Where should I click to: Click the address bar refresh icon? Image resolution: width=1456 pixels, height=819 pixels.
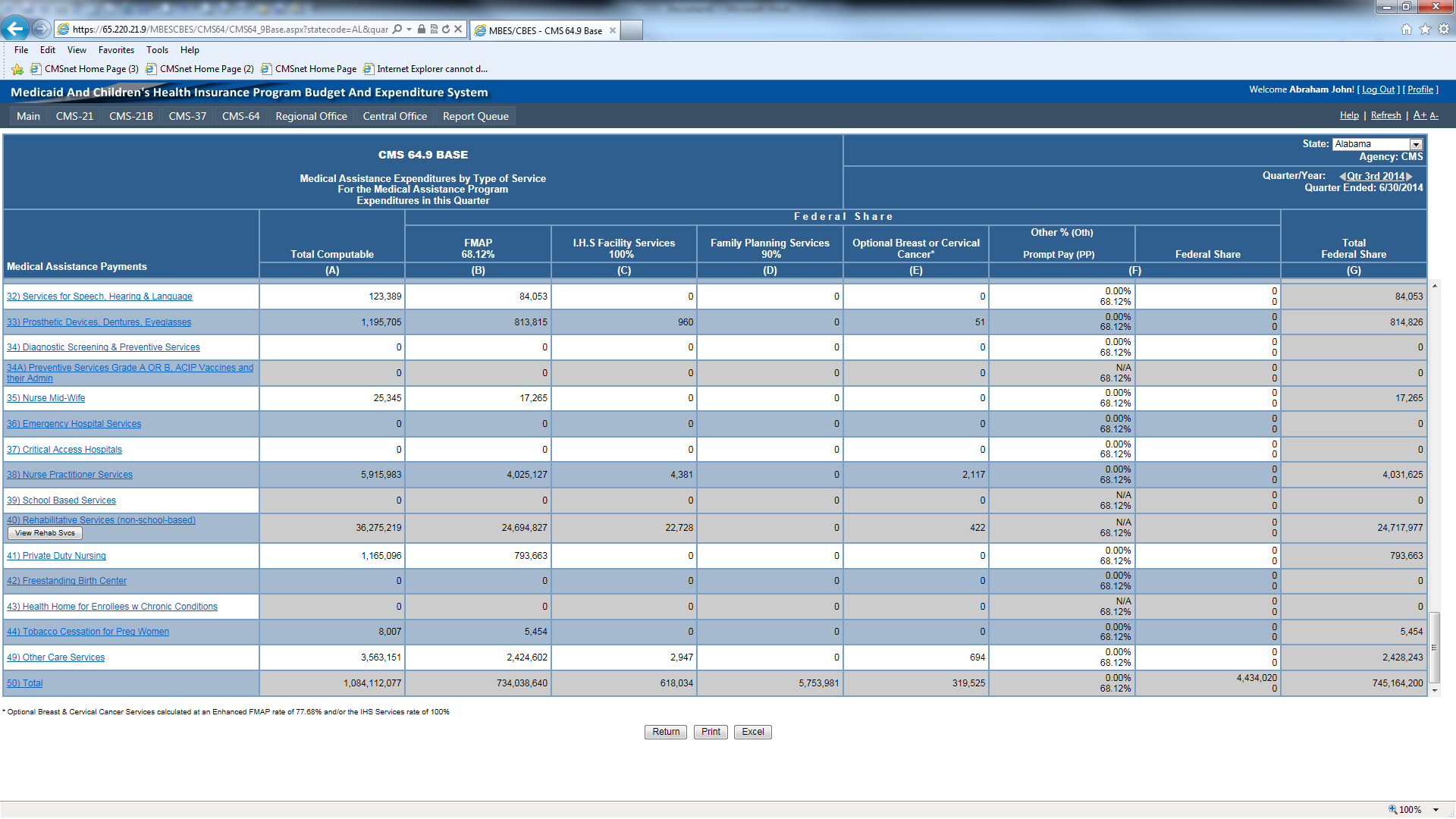[x=446, y=30]
